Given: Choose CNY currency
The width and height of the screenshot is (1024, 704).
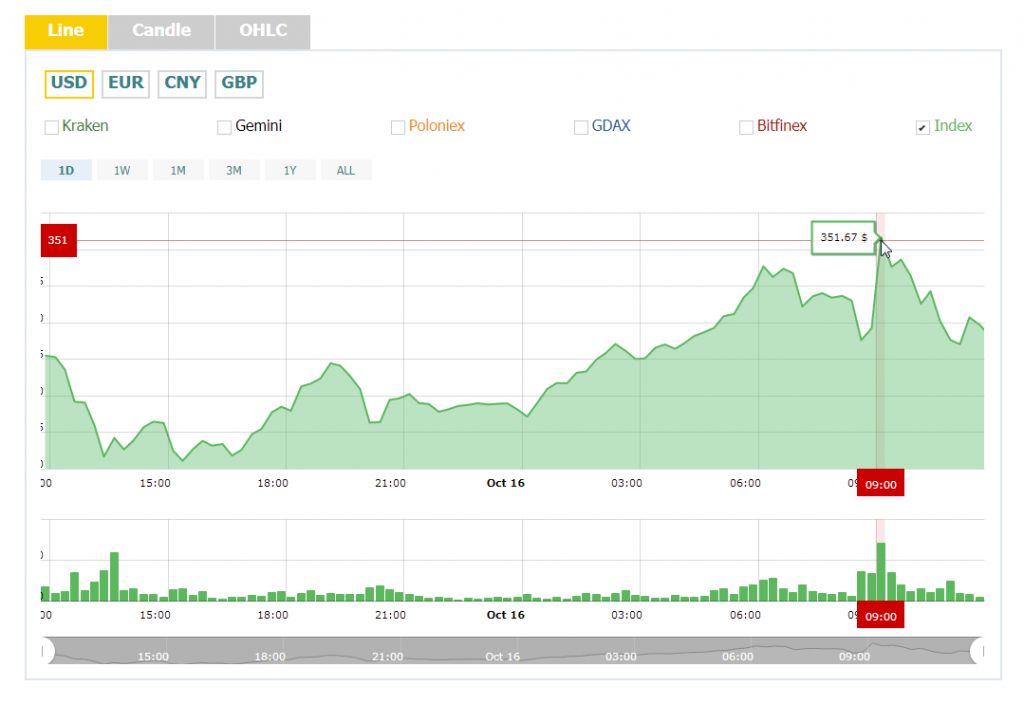Looking at the screenshot, I should click(182, 83).
